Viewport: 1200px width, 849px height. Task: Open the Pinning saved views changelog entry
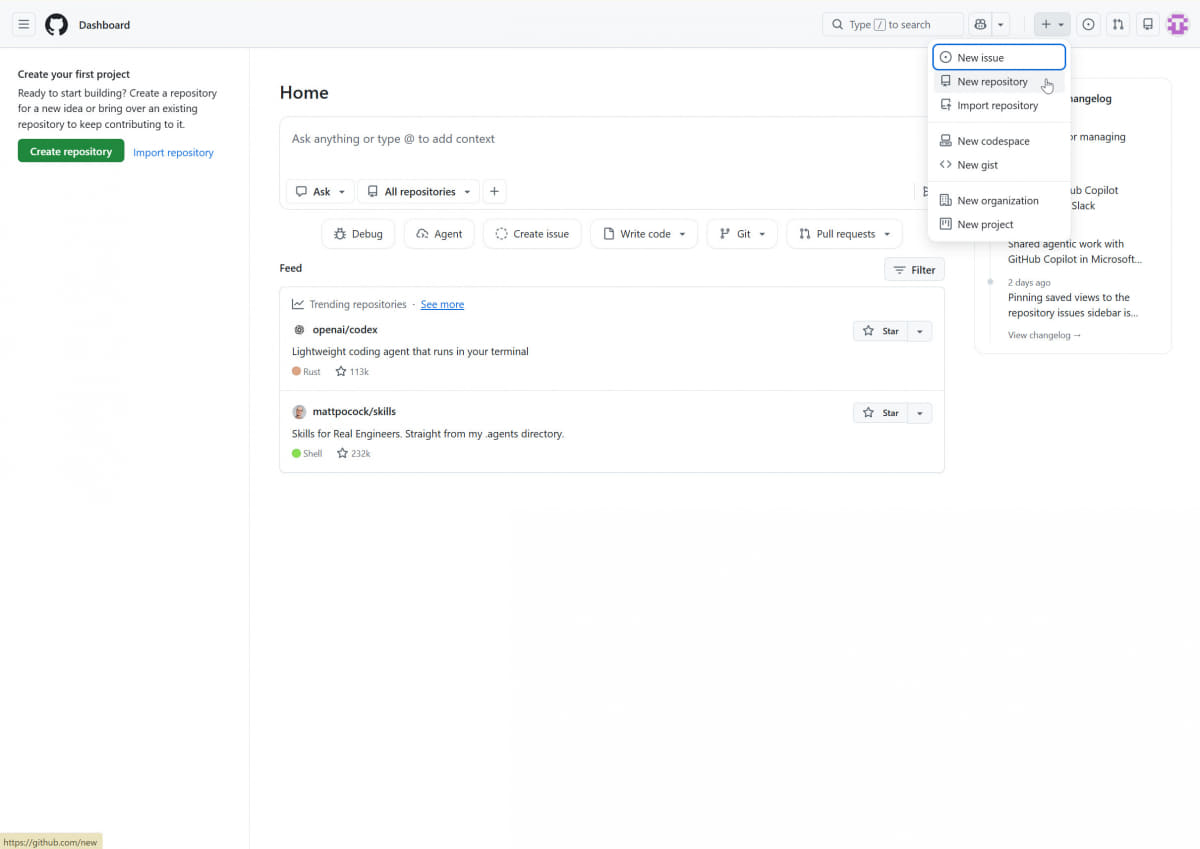(1073, 305)
